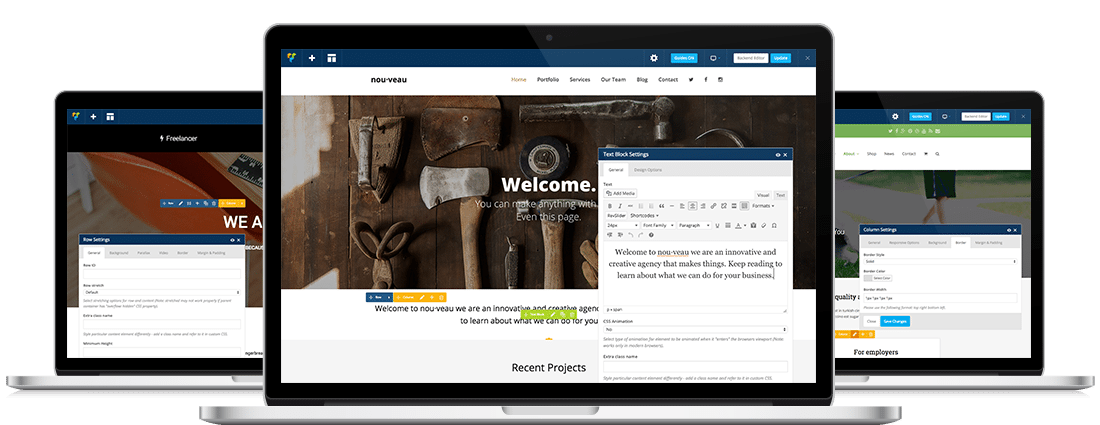Image resolution: width=1100 pixels, height=425 pixels.
Task: Open the templates icon in center toolbar
Action: tap(332, 58)
